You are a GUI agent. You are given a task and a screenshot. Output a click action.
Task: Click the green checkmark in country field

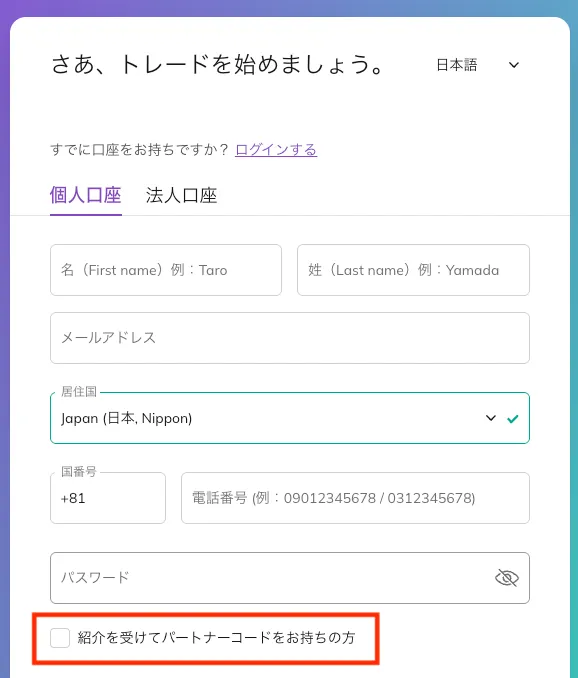513,419
